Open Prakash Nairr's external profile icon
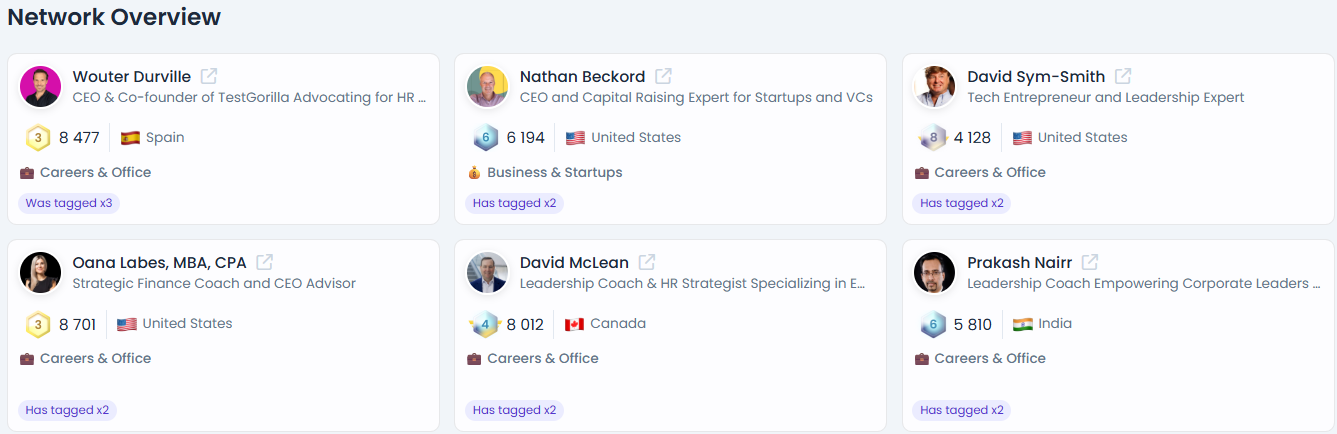Viewport: 1337px width, 434px height. pos(1090,262)
